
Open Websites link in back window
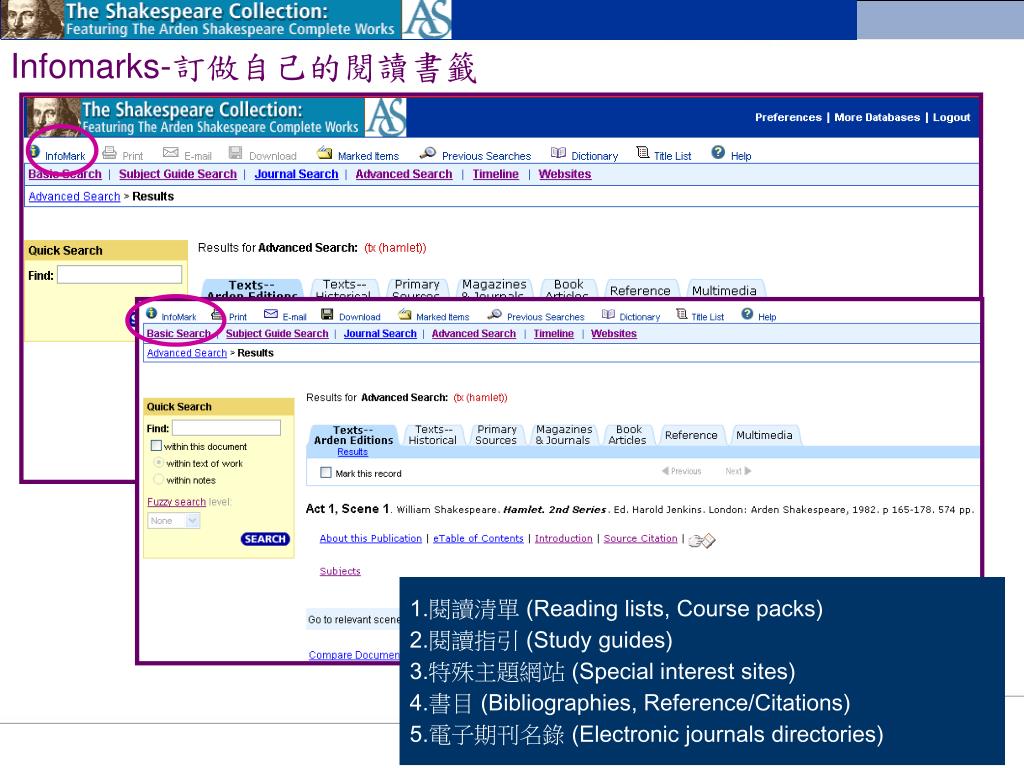[565, 174]
